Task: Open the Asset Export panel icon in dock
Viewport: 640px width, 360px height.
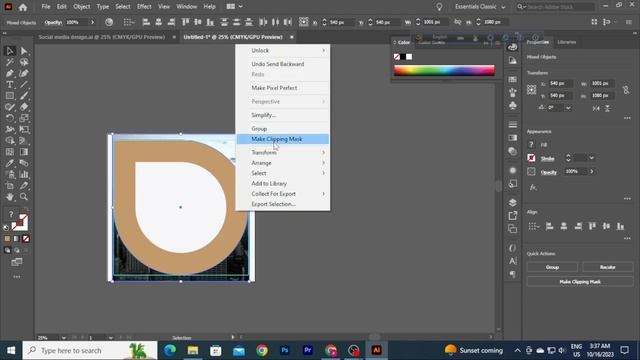Action: pyautogui.click(x=513, y=216)
